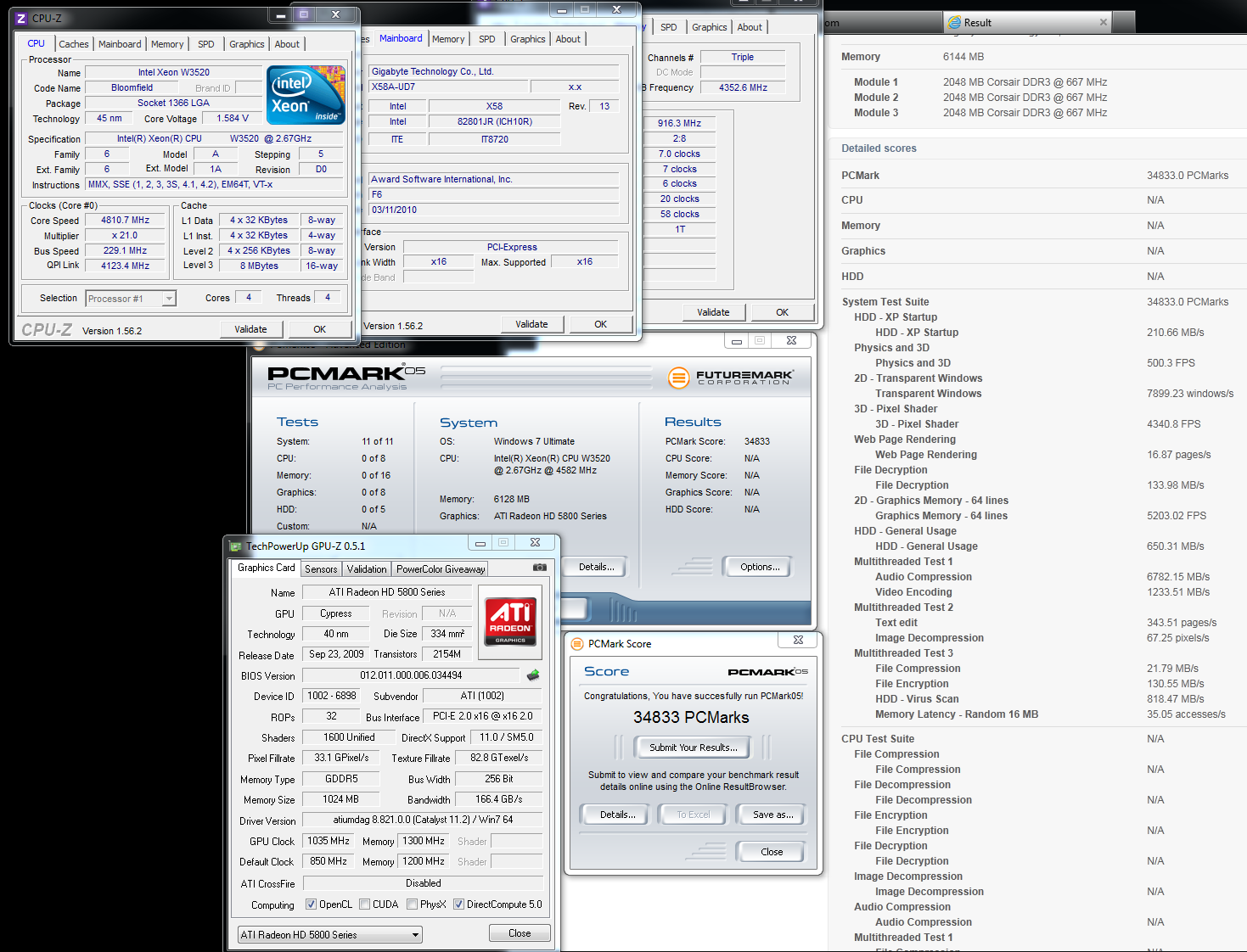Click Save as... in PCMark Score dialog
Viewport: 1247px width, 952px height.
pyautogui.click(x=772, y=815)
